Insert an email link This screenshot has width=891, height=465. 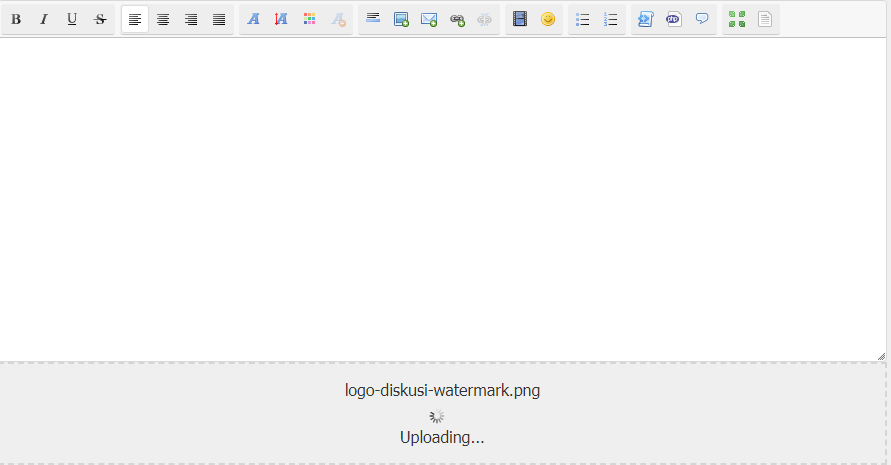(429, 19)
